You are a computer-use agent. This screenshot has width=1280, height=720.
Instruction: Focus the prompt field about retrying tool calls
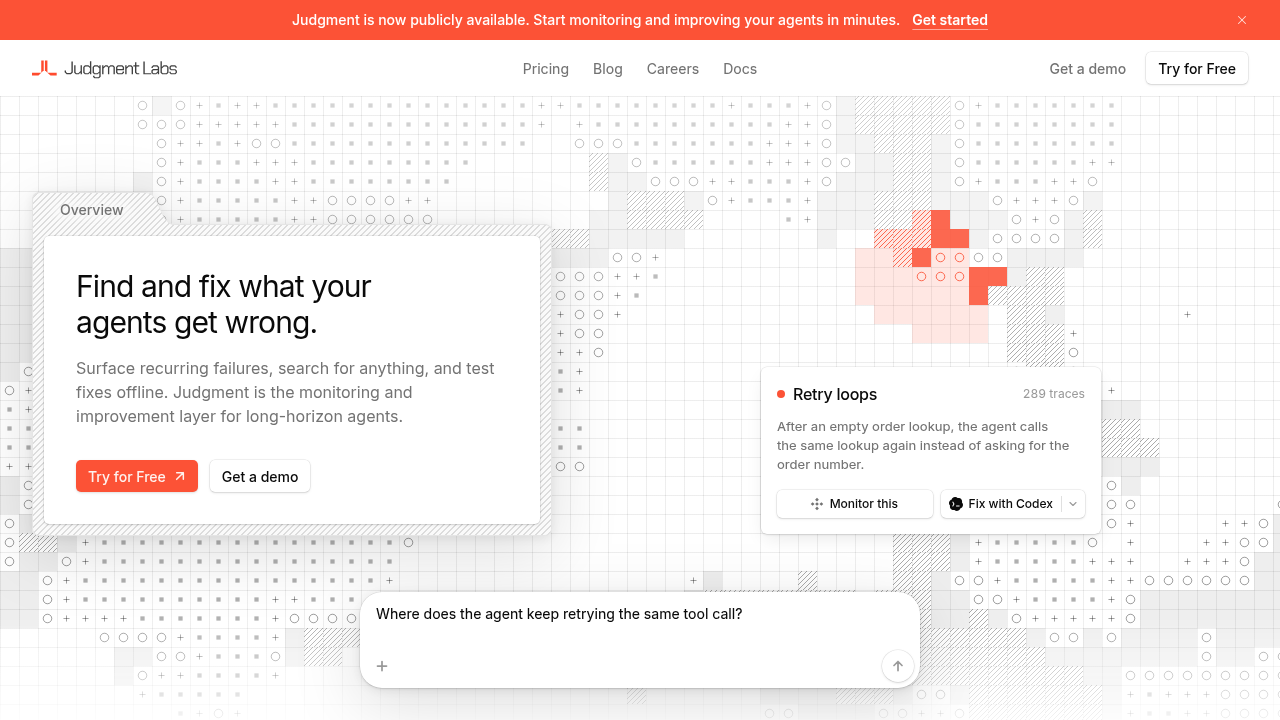(x=640, y=614)
